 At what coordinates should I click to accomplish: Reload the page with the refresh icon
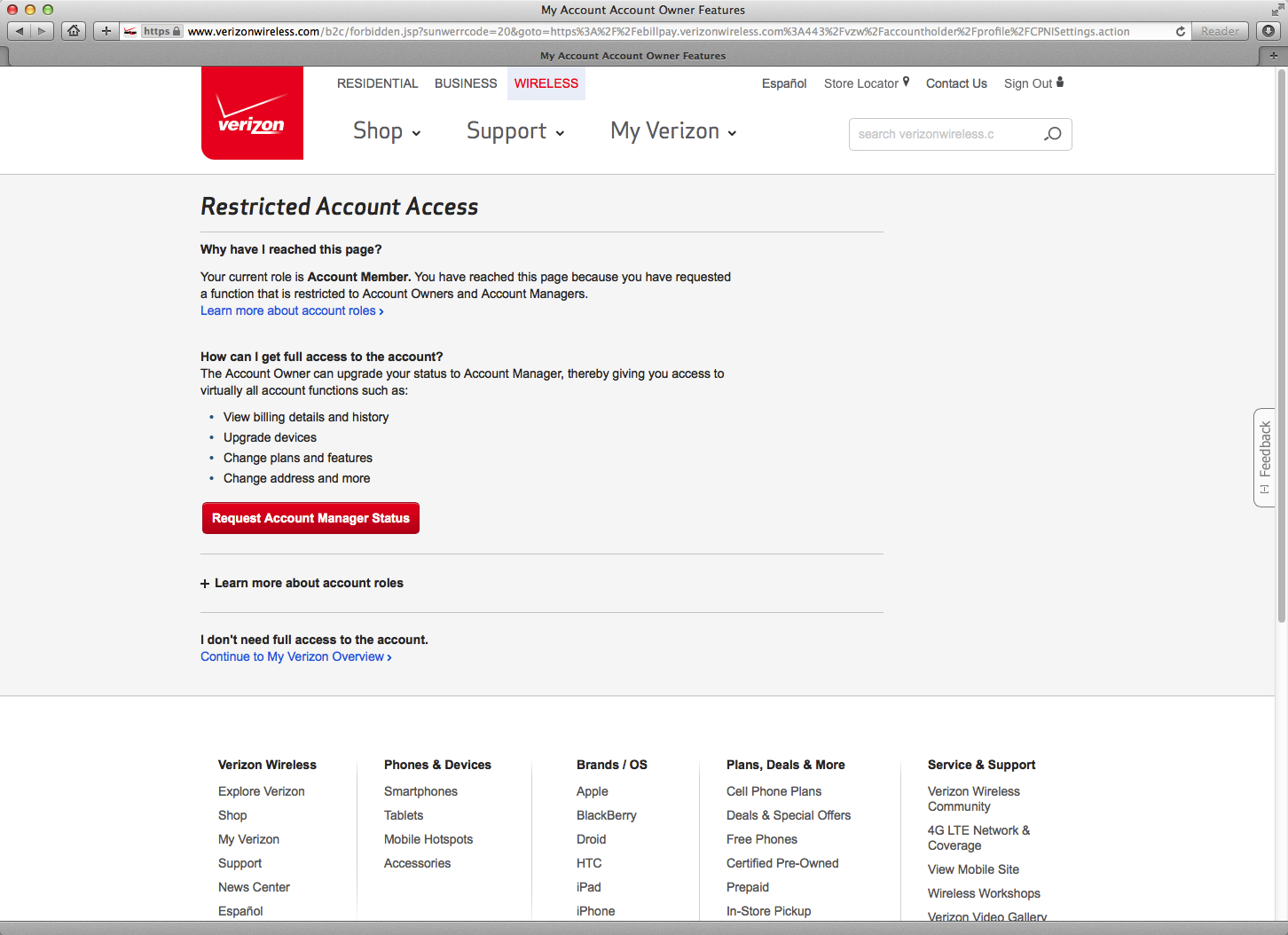(1181, 31)
